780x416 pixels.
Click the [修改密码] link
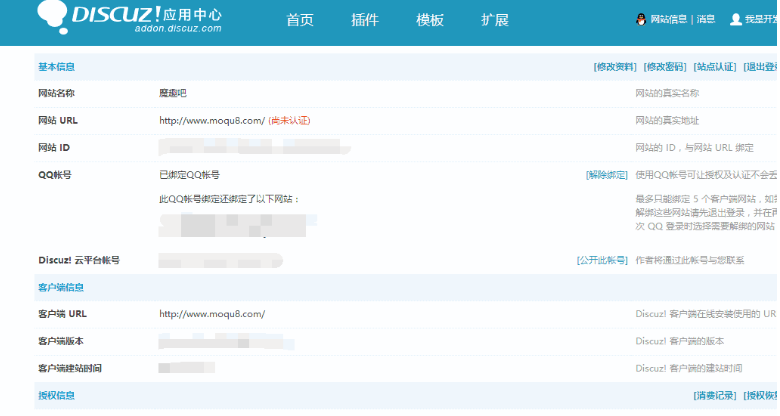pyautogui.click(x=665, y=67)
